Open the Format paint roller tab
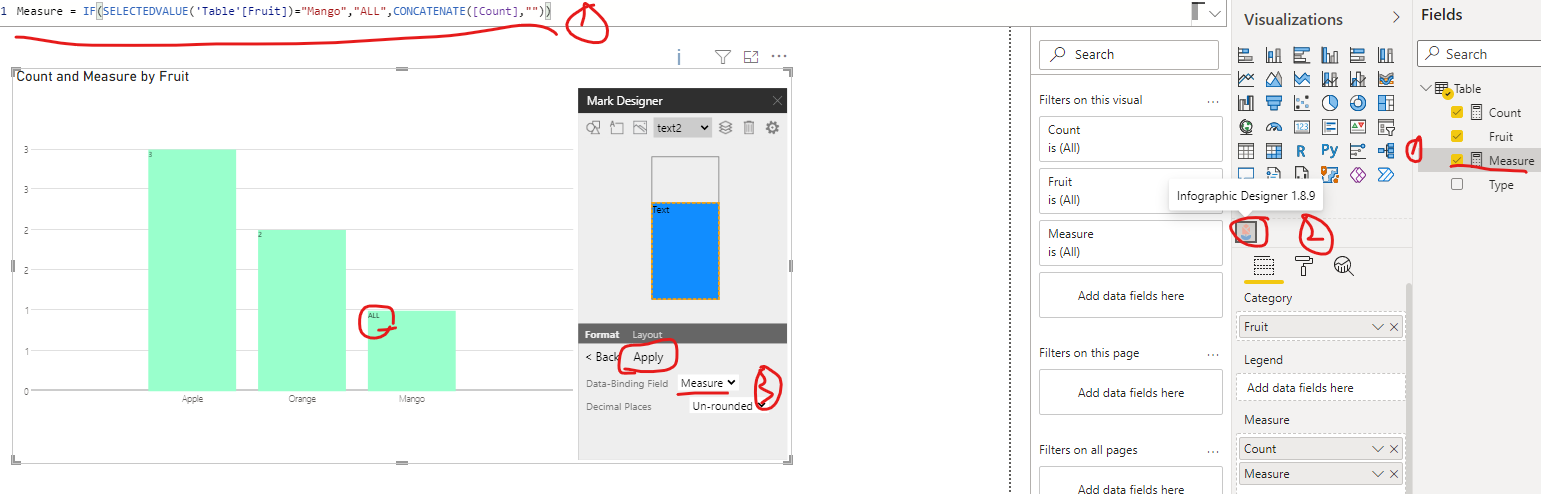 click(x=1304, y=265)
